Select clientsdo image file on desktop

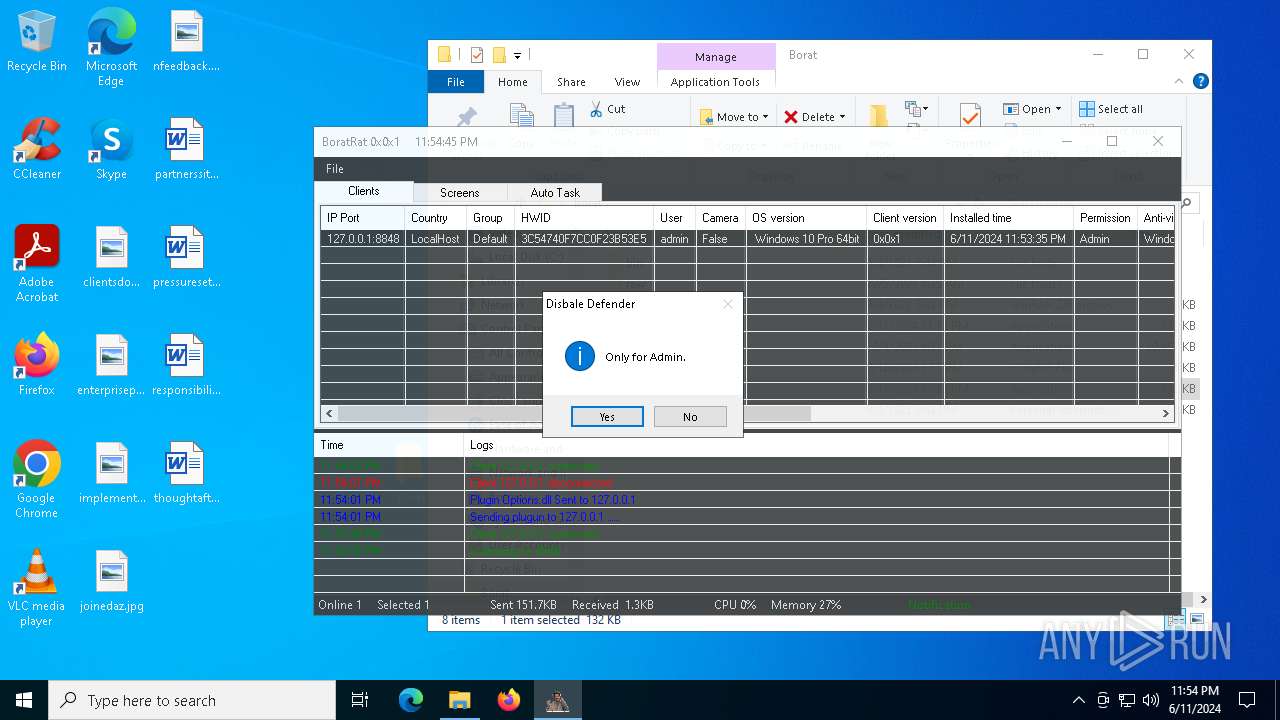coord(111,258)
